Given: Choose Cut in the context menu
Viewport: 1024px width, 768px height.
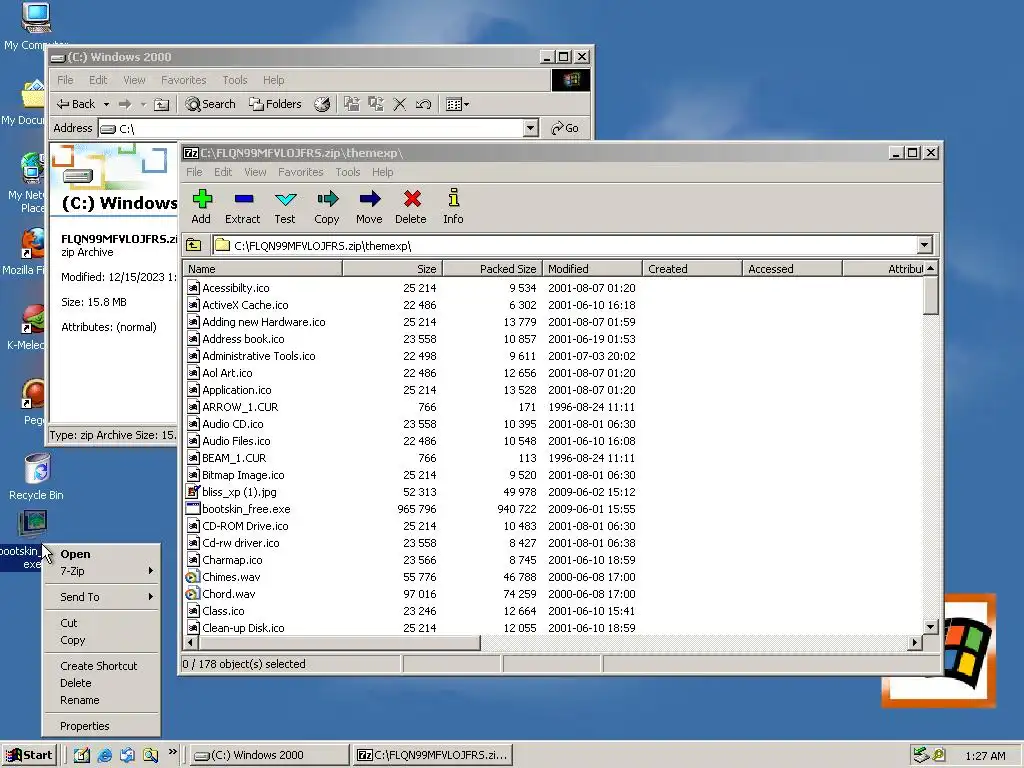Looking at the screenshot, I should (101, 623).
